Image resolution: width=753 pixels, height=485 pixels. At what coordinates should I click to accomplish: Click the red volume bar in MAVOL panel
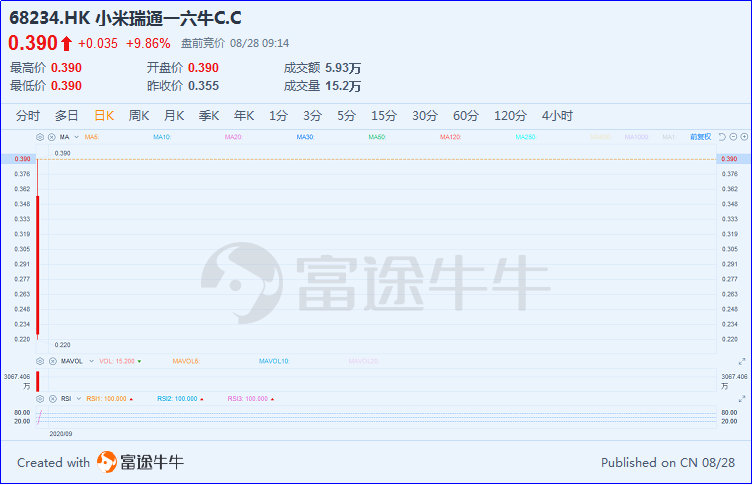(37, 381)
